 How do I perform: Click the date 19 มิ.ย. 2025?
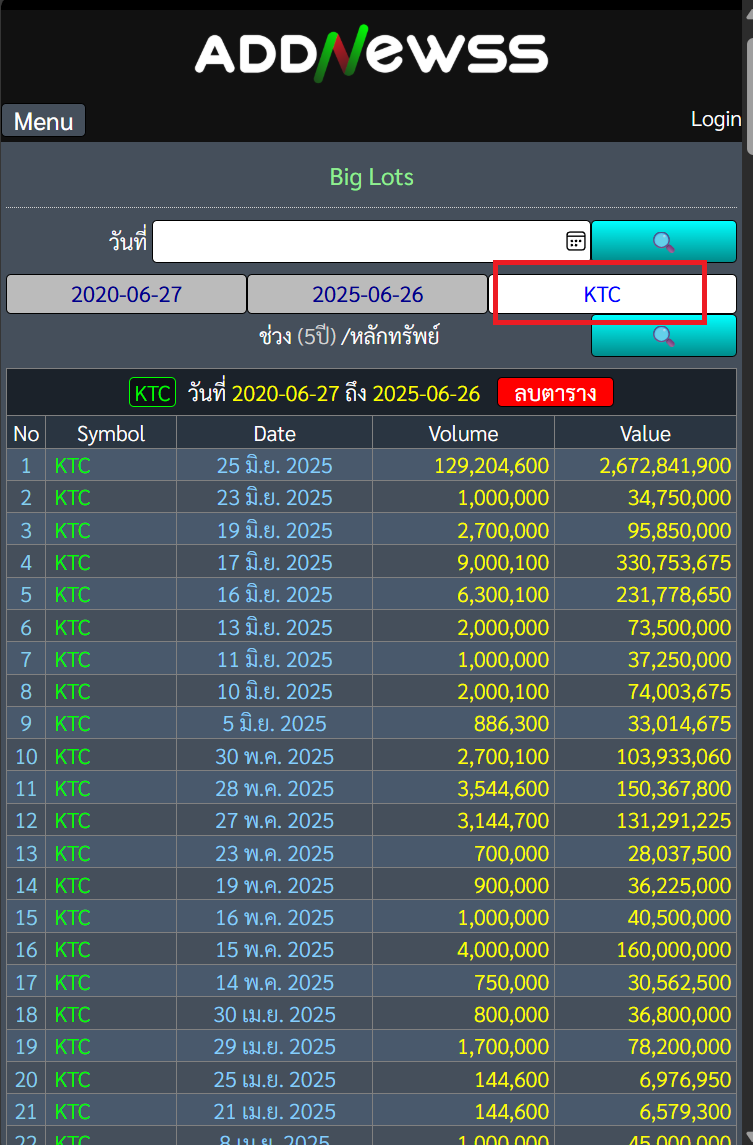pyautogui.click(x=275, y=530)
